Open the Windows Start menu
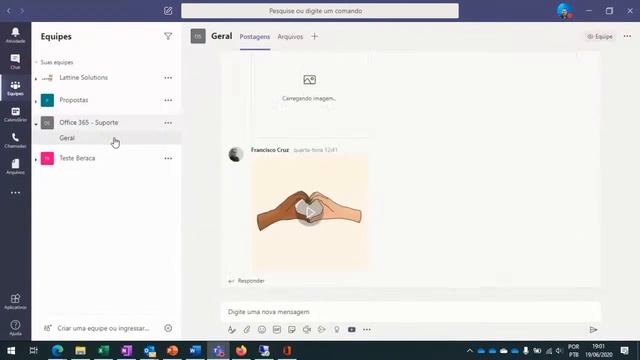The image size is (640, 360). tap(11, 350)
